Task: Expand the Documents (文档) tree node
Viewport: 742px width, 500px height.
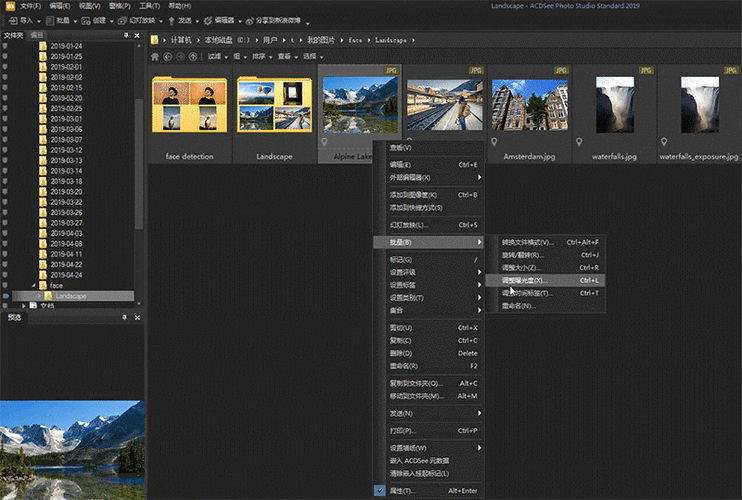Action: pos(23,306)
